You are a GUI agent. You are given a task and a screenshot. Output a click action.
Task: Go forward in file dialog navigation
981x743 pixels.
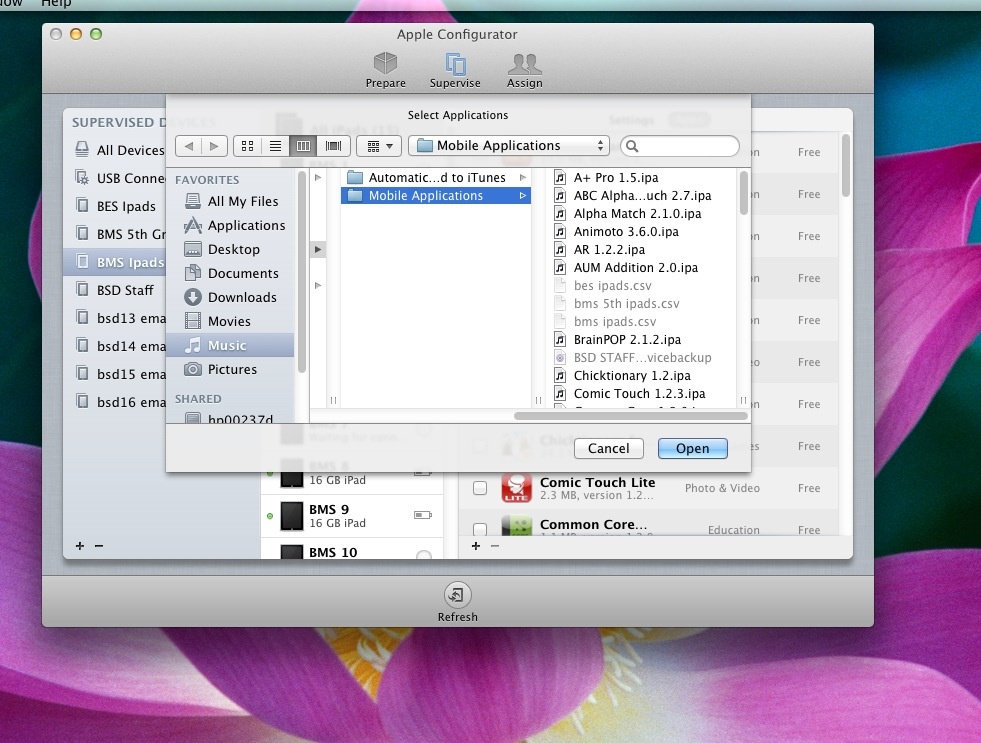tap(214, 146)
